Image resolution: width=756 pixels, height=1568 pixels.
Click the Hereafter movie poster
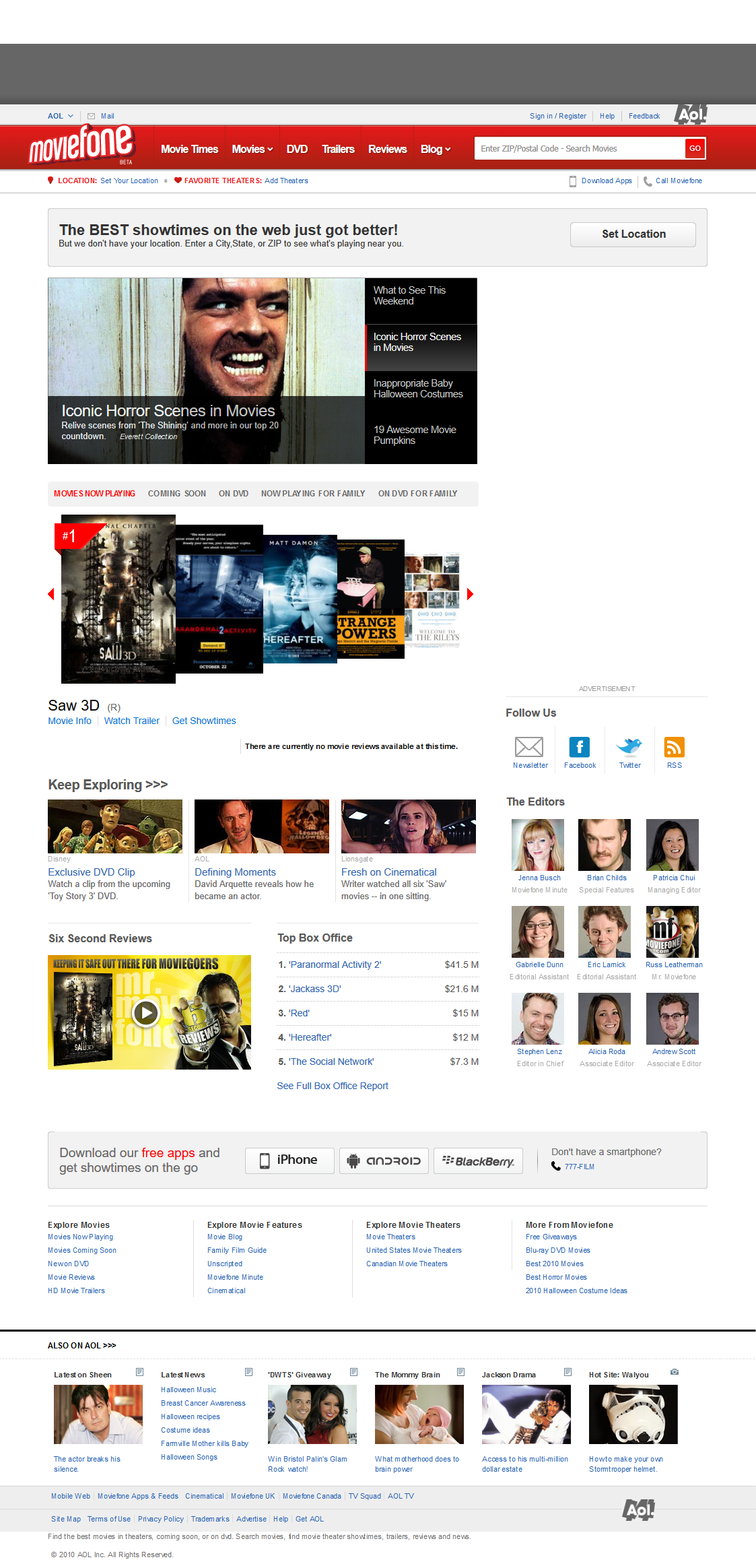(300, 599)
